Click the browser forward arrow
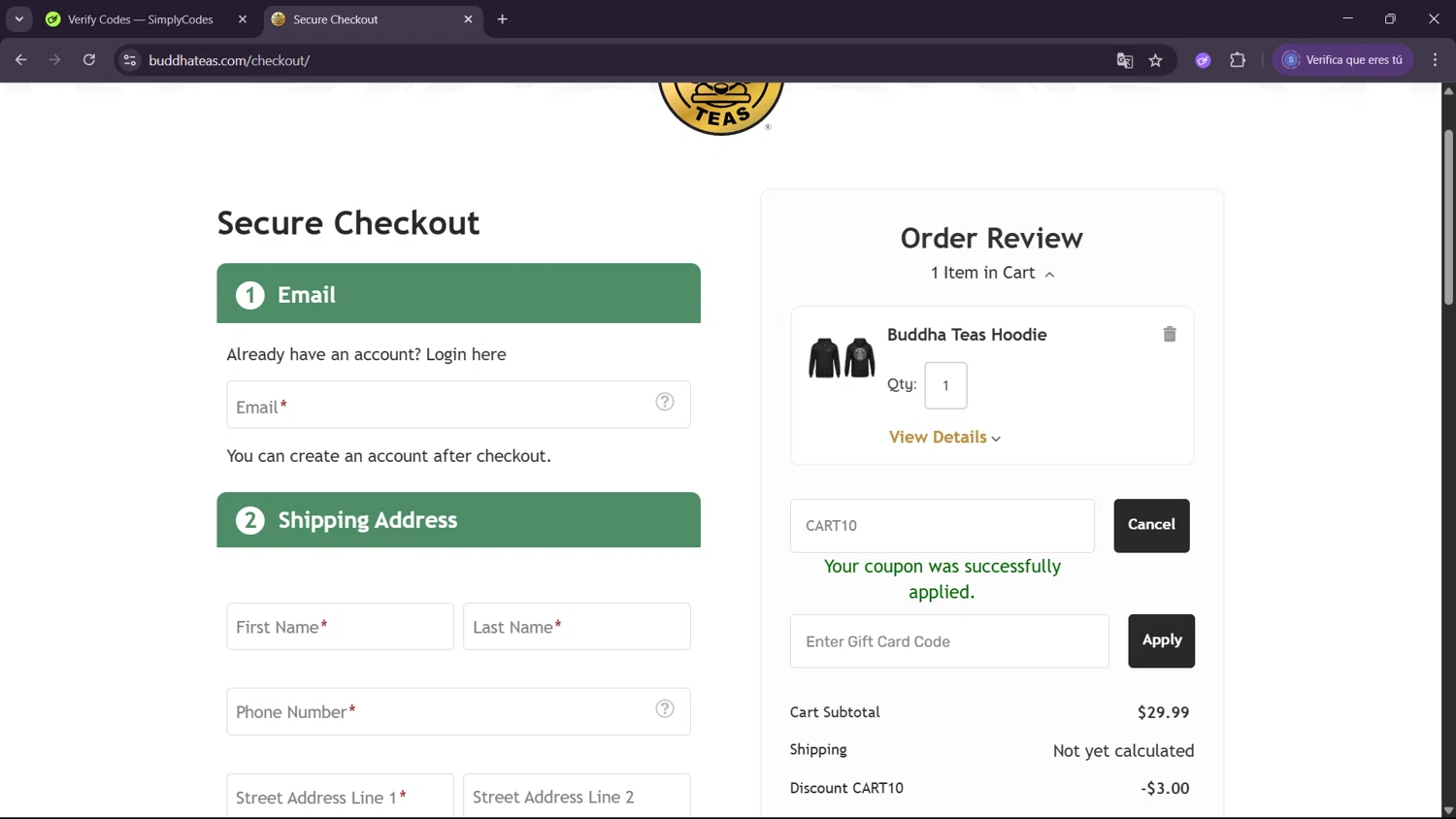Image resolution: width=1456 pixels, height=819 pixels. tap(55, 60)
